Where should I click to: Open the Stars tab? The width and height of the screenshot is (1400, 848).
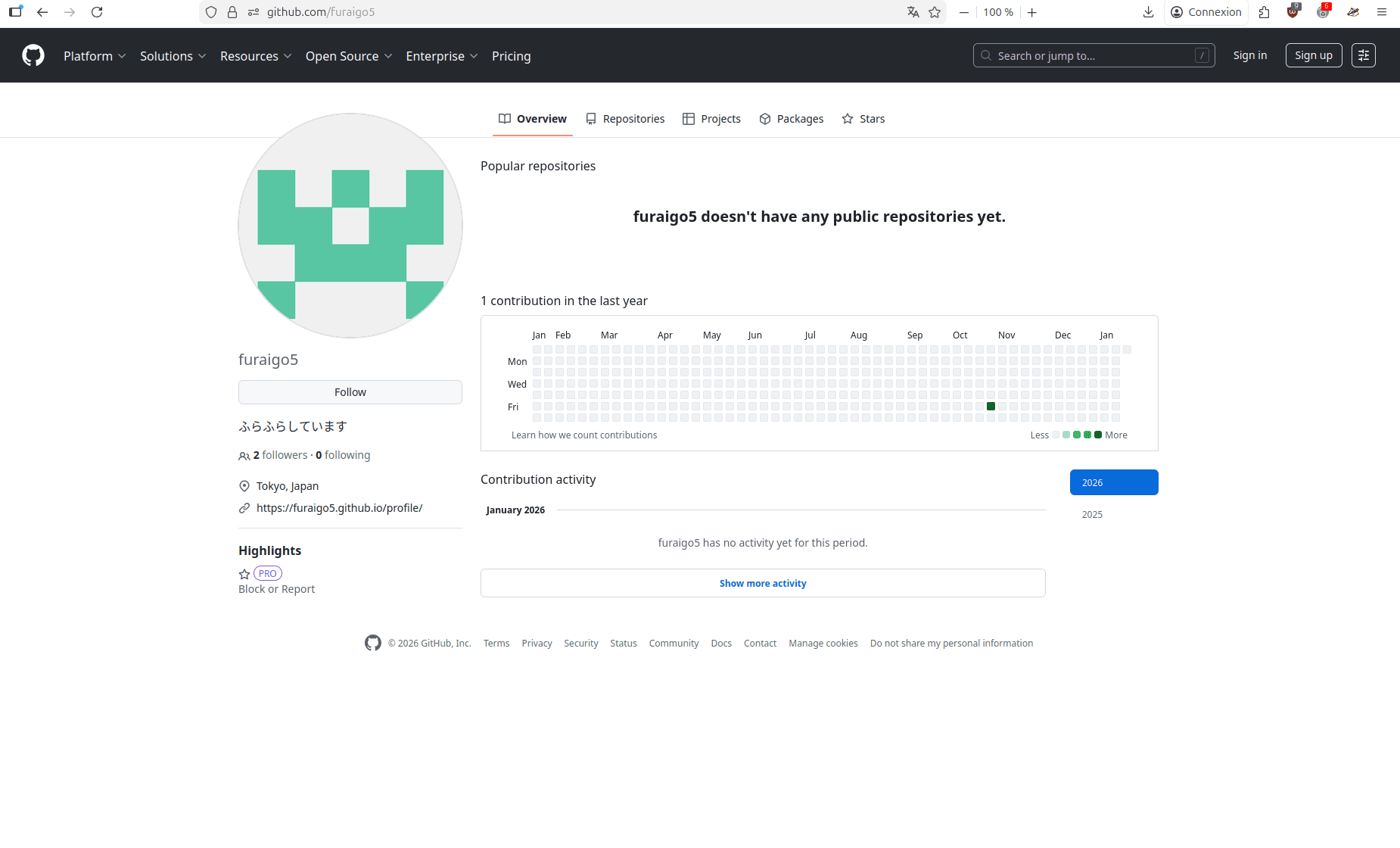tap(863, 119)
